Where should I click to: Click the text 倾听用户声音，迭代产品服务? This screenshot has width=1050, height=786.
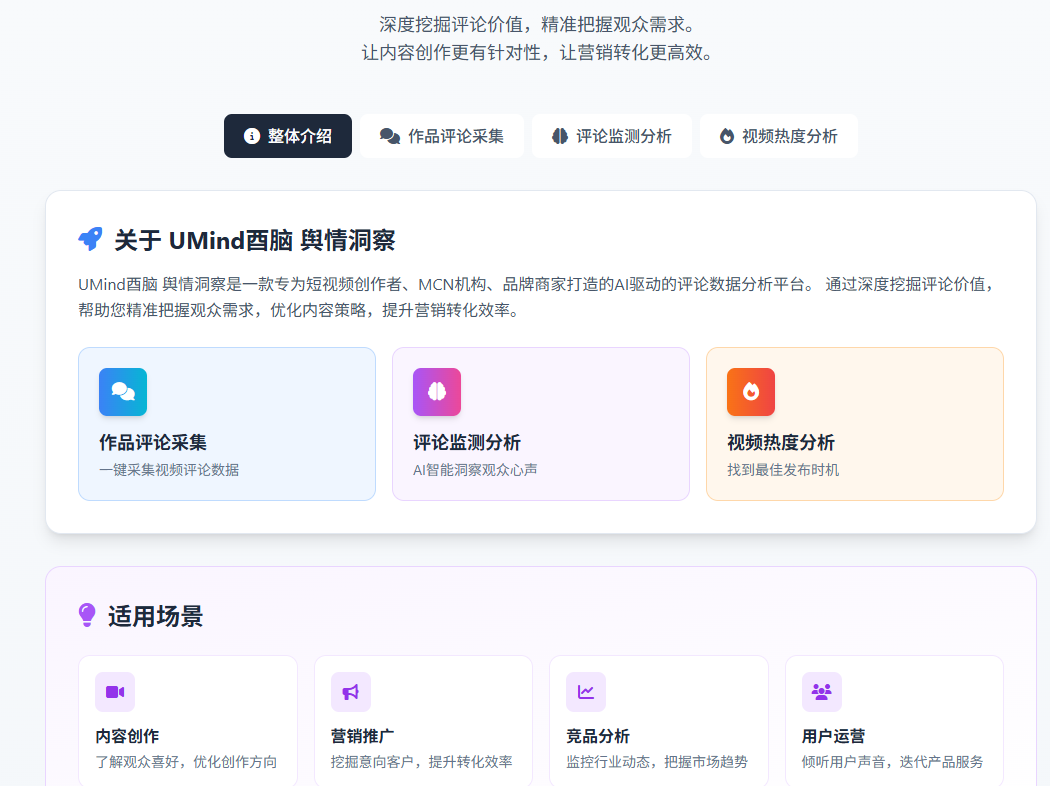(893, 762)
